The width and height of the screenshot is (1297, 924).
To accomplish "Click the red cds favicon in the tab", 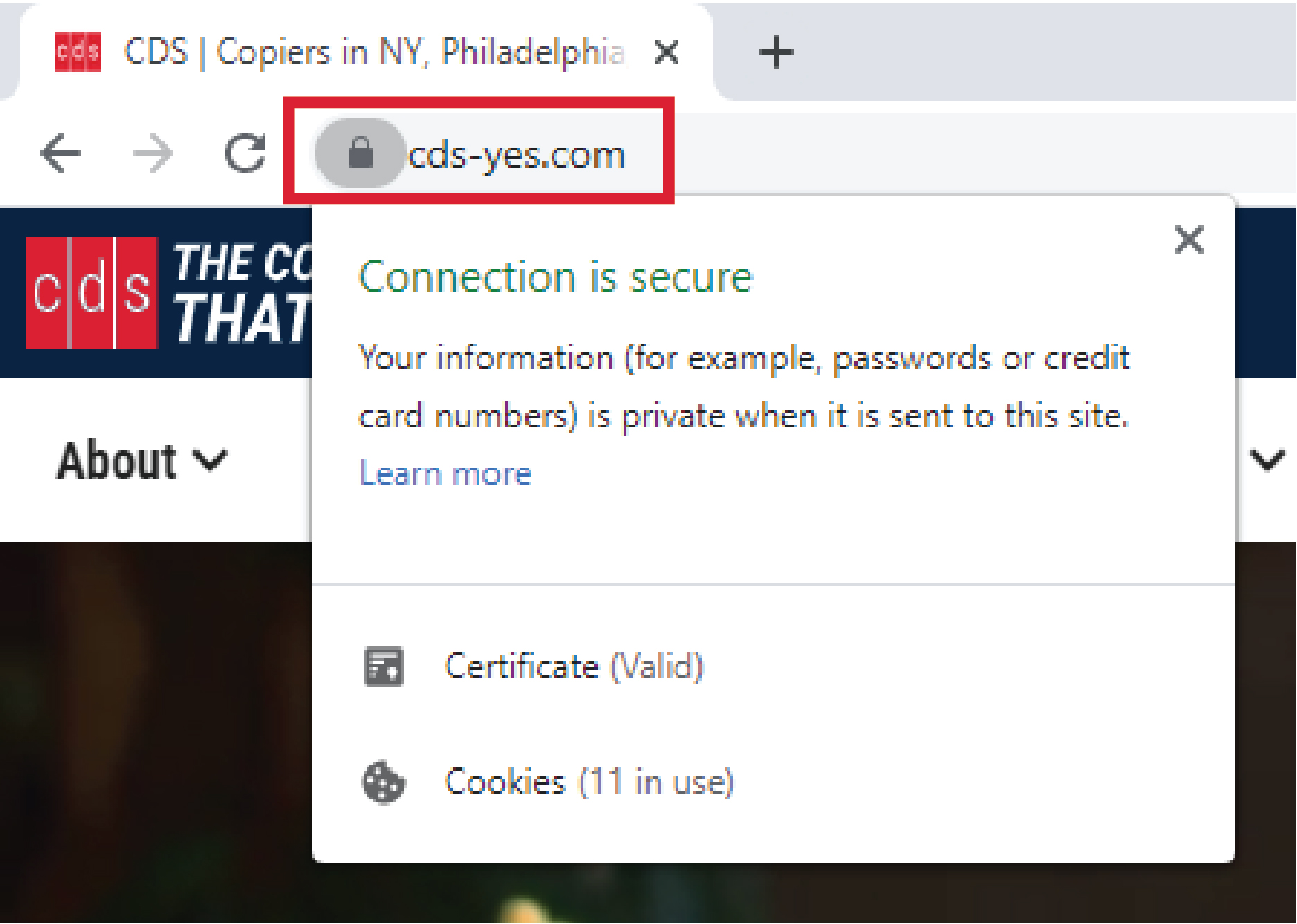I will 78,52.
